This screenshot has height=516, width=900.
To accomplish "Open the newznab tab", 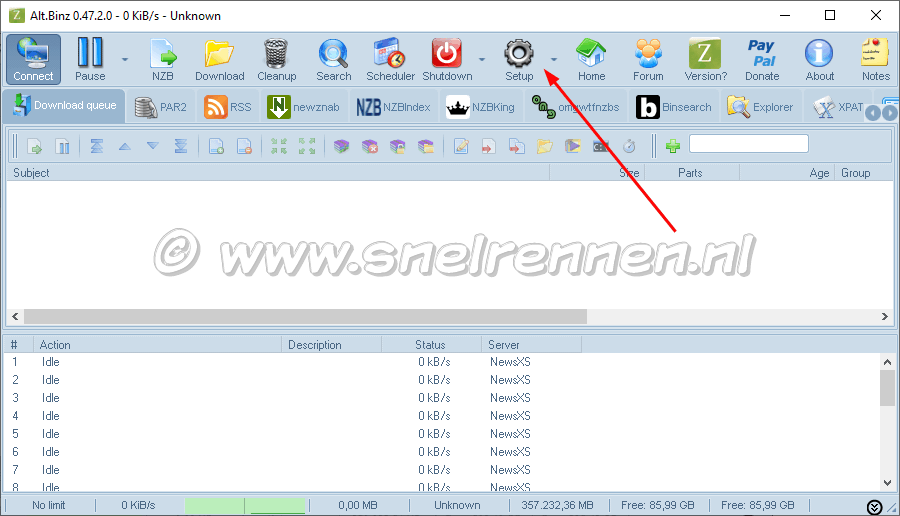I will pos(304,107).
